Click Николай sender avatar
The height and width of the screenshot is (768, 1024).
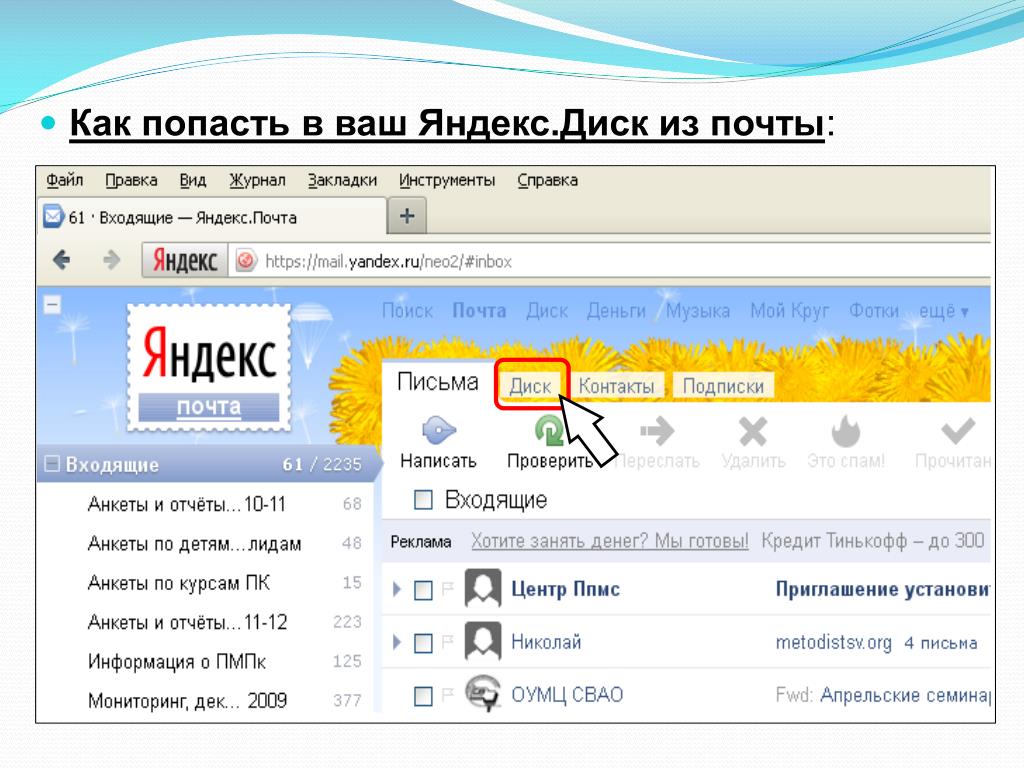[483, 641]
